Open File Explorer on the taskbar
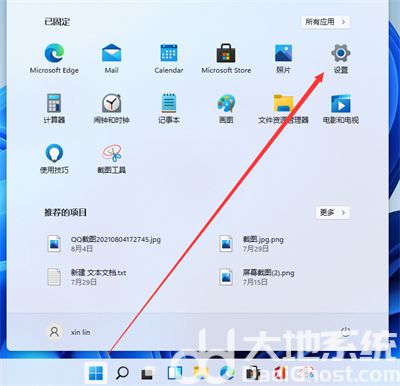The width and height of the screenshot is (400, 386). (201, 373)
